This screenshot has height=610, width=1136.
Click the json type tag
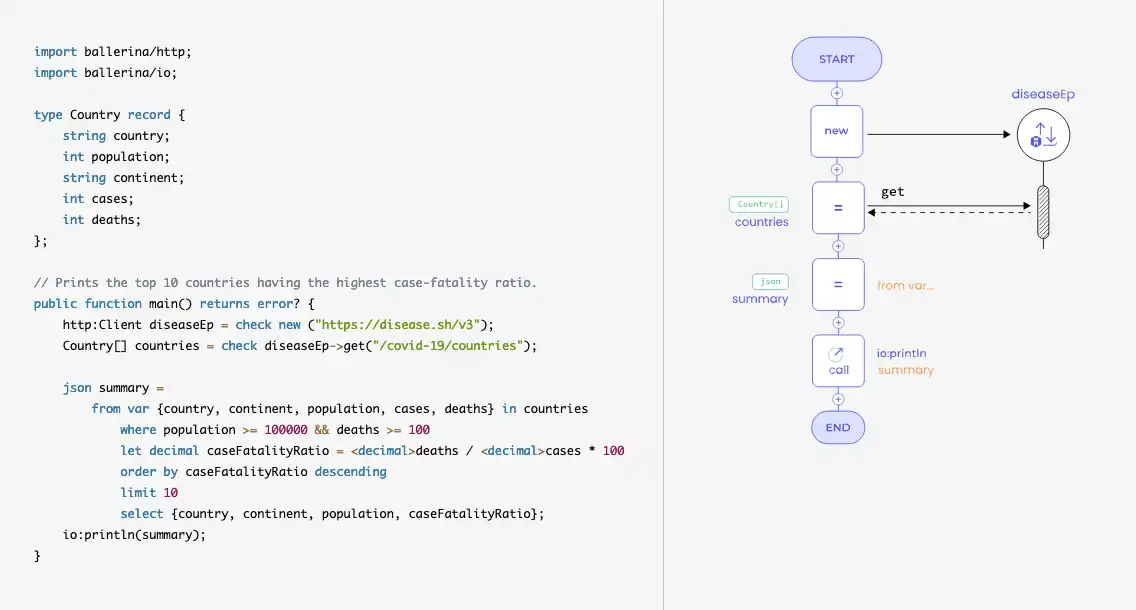(x=770, y=281)
